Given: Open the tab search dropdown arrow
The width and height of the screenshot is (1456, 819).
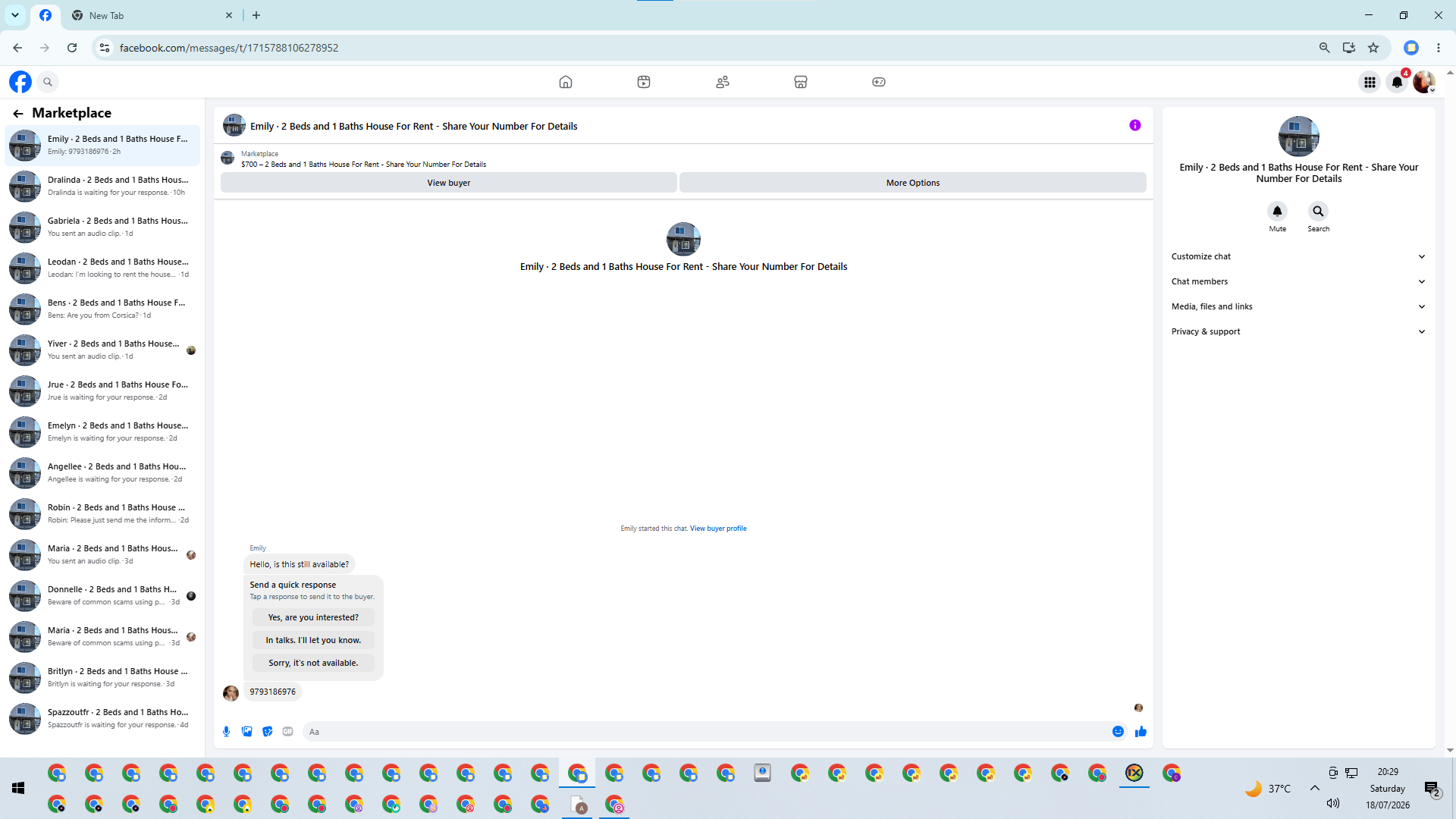Looking at the screenshot, I should point(15,15).
